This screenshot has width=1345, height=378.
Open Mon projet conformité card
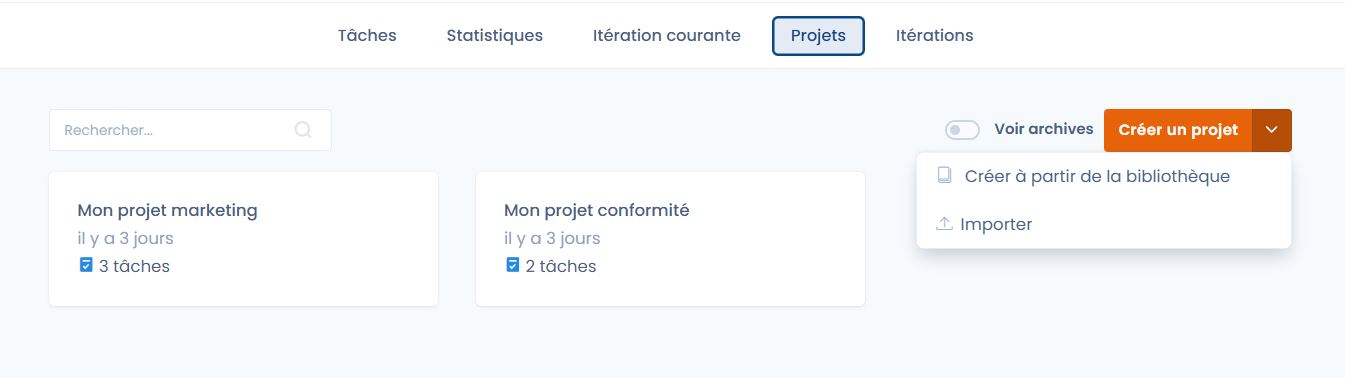point(670,239)
